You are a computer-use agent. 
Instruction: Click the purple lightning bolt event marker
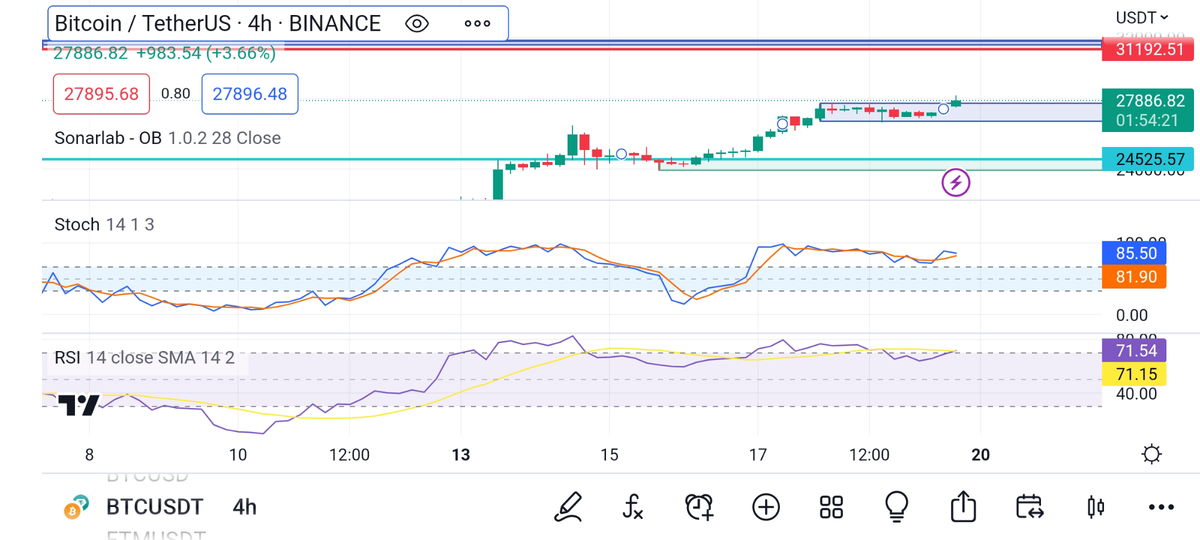[957, 182]
